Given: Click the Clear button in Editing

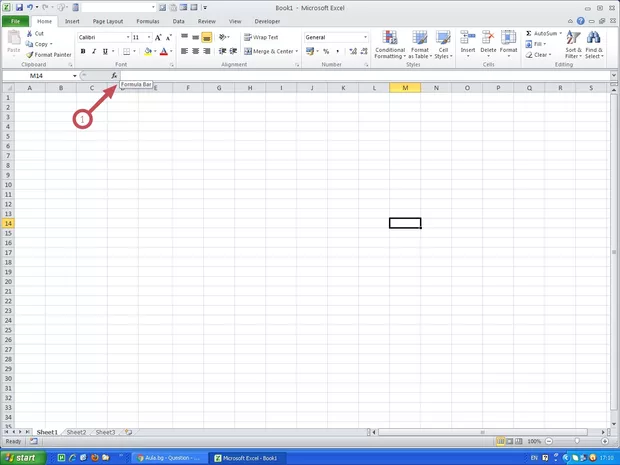Looking at the screenshot, I should (x=537, y=55).
